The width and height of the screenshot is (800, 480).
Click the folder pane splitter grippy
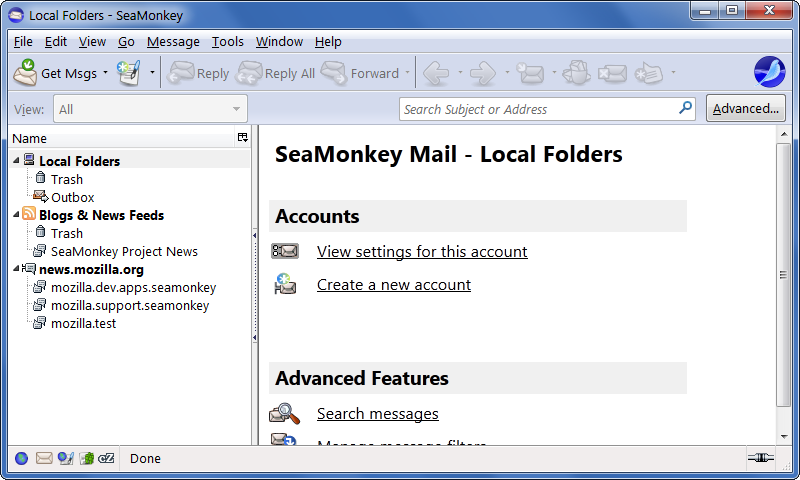(255, 286)
